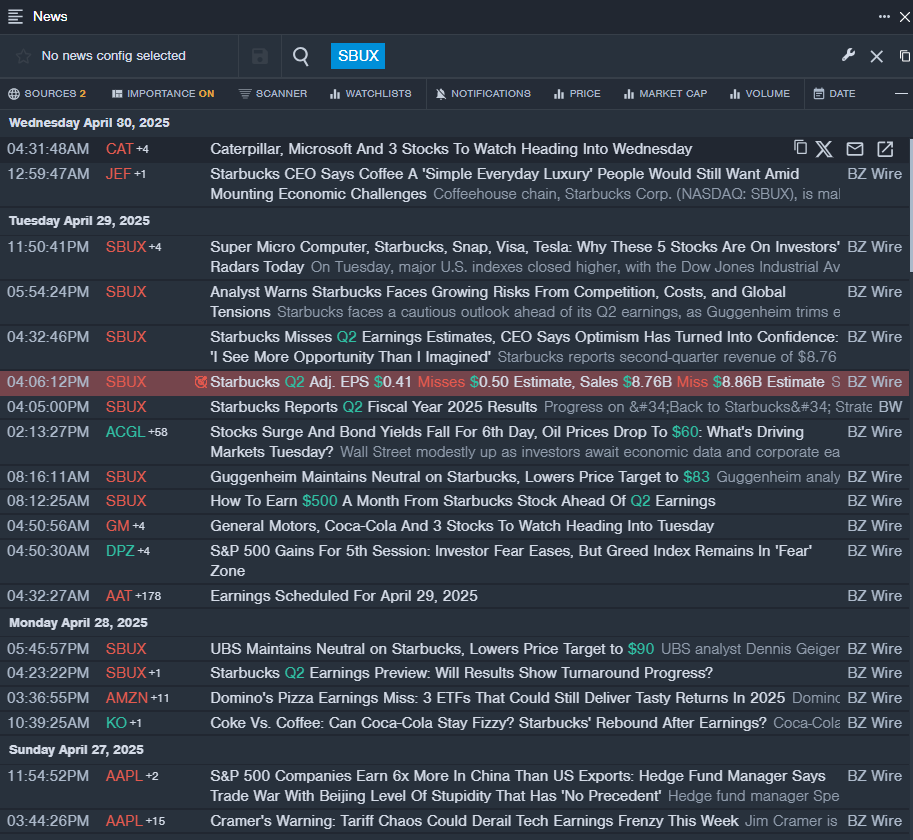The width and height of the screenshot is (913, 840).
Task: Open 'Domino's Pizza Earnings Miss' headline
Action: click(x=498, y=697)
